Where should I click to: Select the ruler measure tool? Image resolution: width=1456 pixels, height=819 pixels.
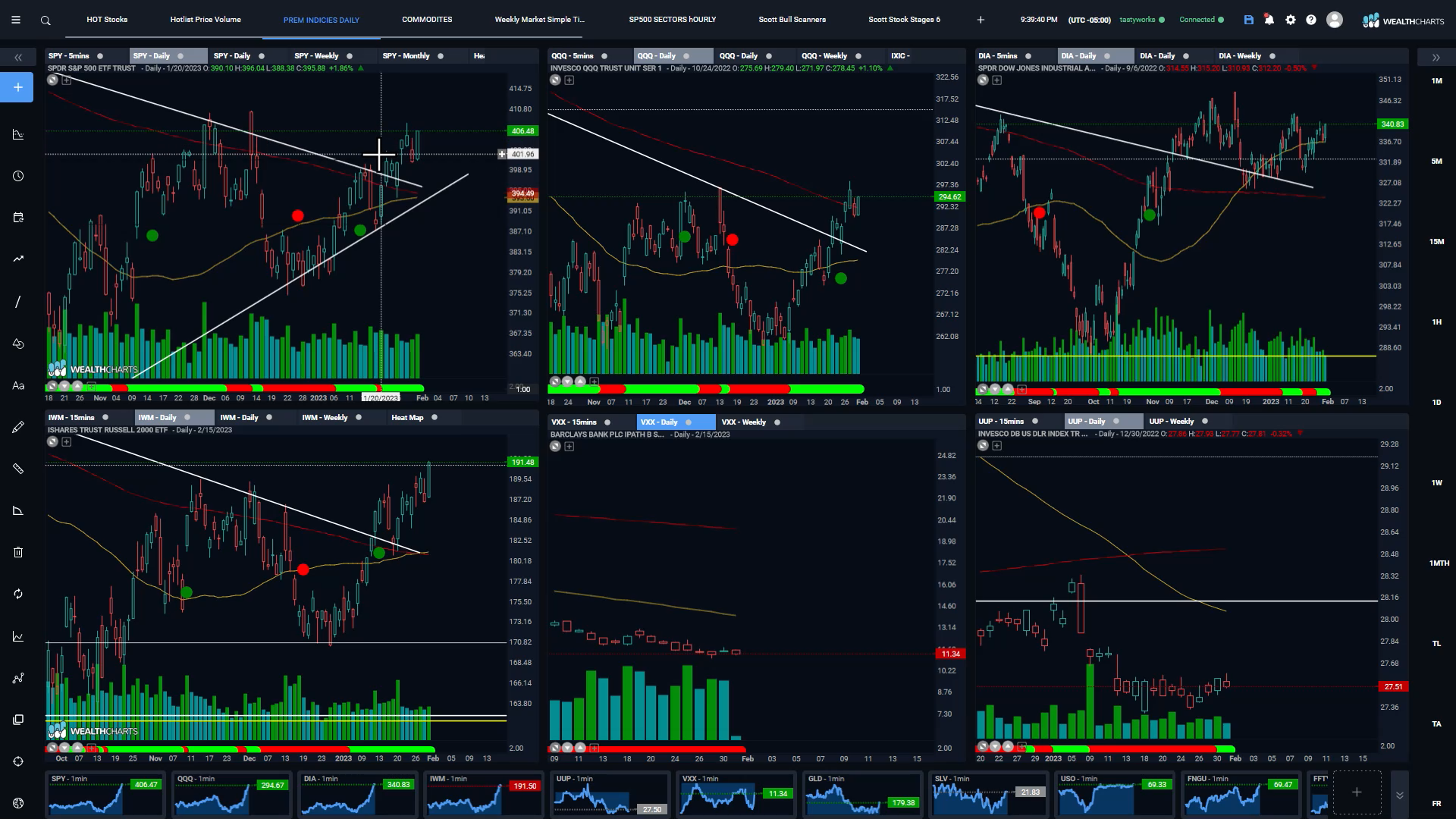[x=18, y=469]
